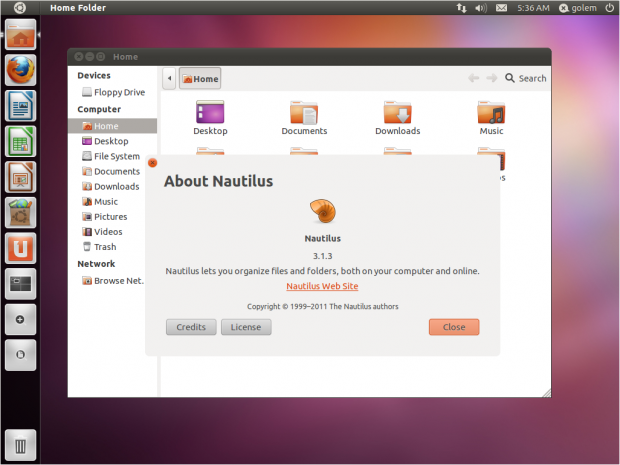This screenshot has height=465, width=620.
Task: Select File System in sidebar
Action: click(113, 156)
